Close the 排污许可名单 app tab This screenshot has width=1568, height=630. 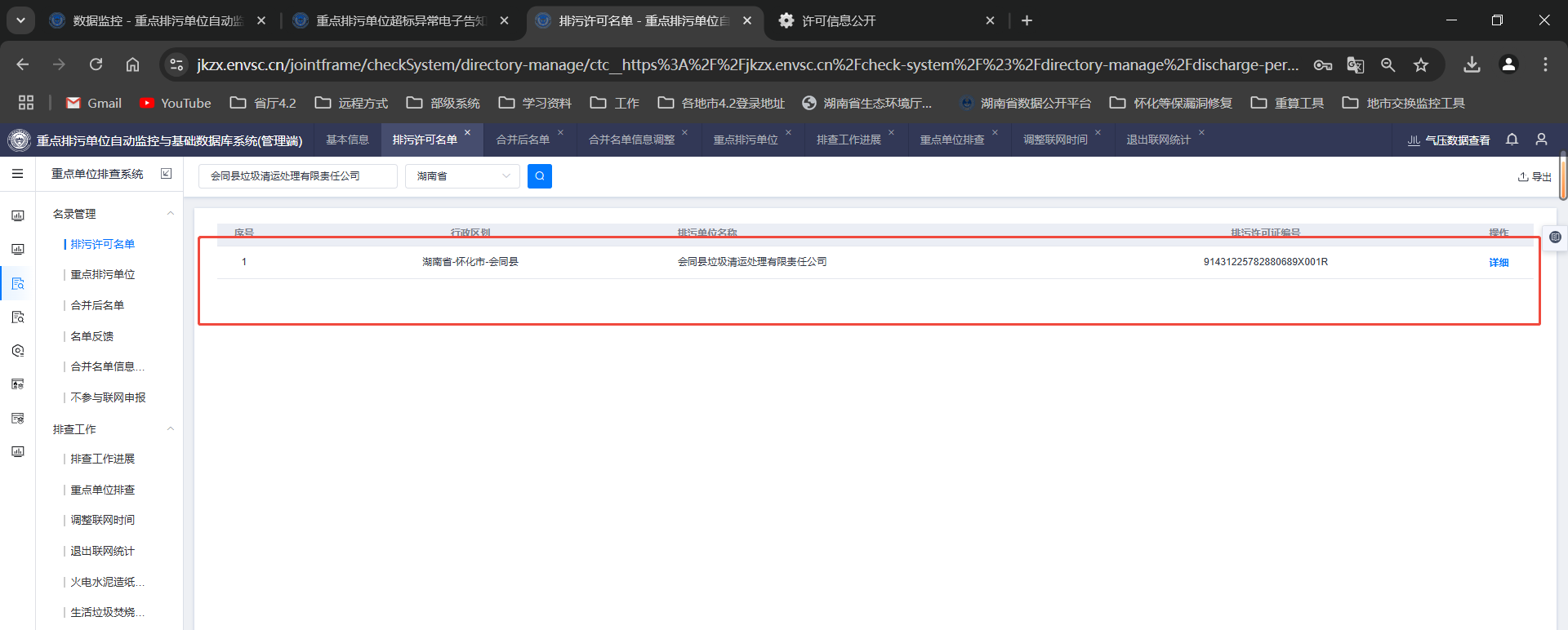point(468,132)
